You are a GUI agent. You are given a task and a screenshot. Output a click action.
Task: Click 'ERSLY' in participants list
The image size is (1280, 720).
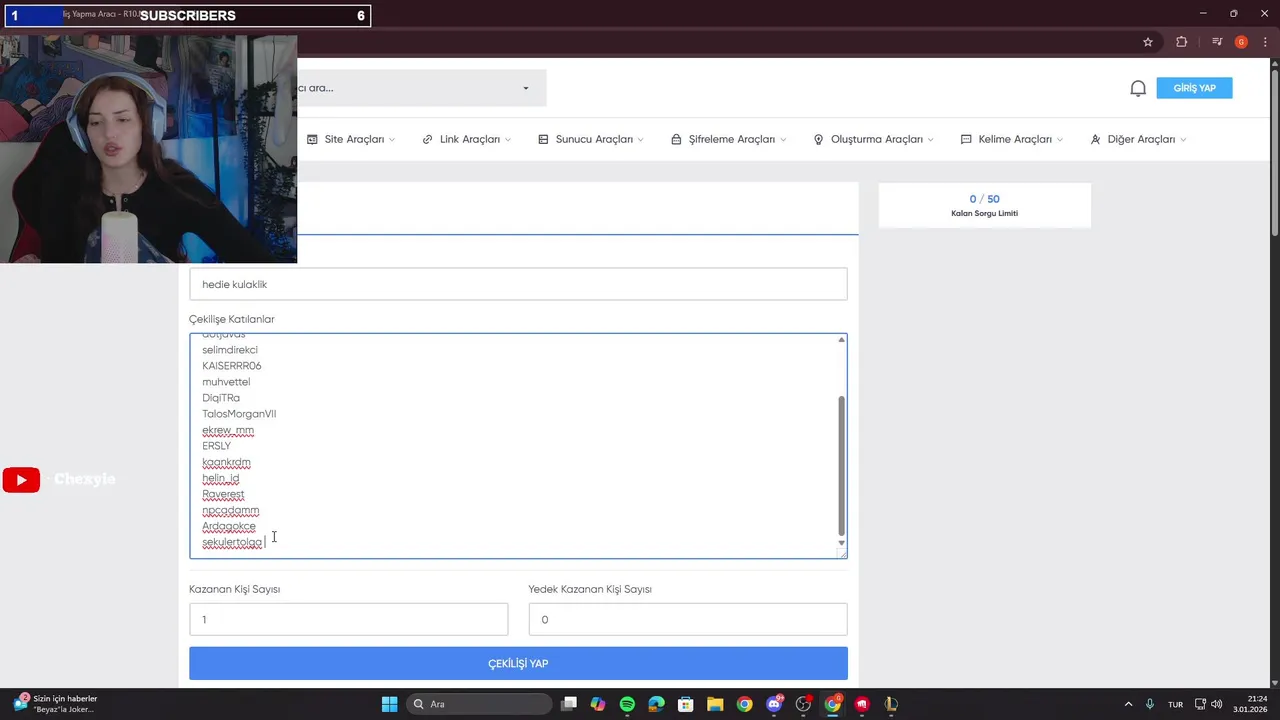(x=216, y=446)
